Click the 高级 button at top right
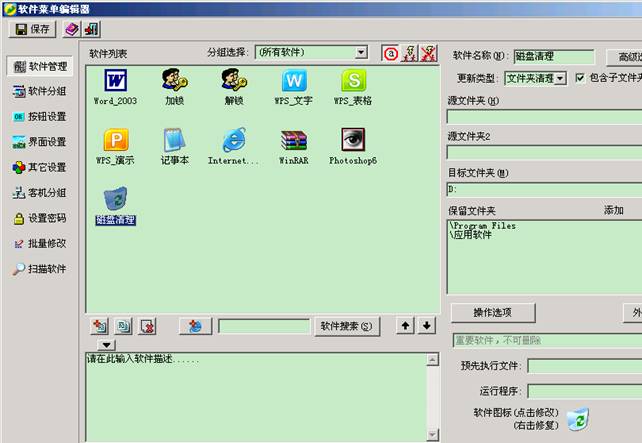Viewport: 642px width, 443px height. pyautogui.click(x=624, y=57)
